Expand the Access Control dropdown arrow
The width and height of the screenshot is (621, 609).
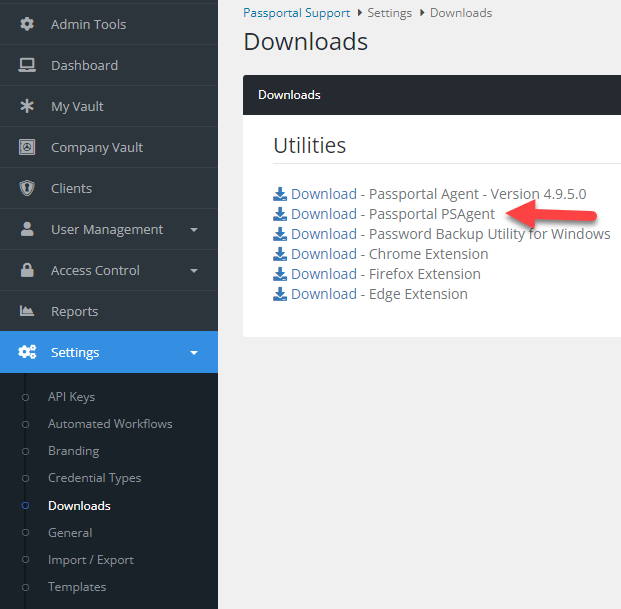point(194,271)
